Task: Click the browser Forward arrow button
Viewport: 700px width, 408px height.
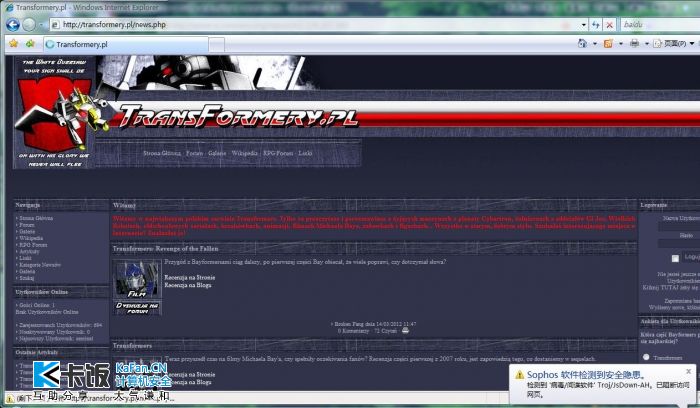Action: click(x=29, y=25)
